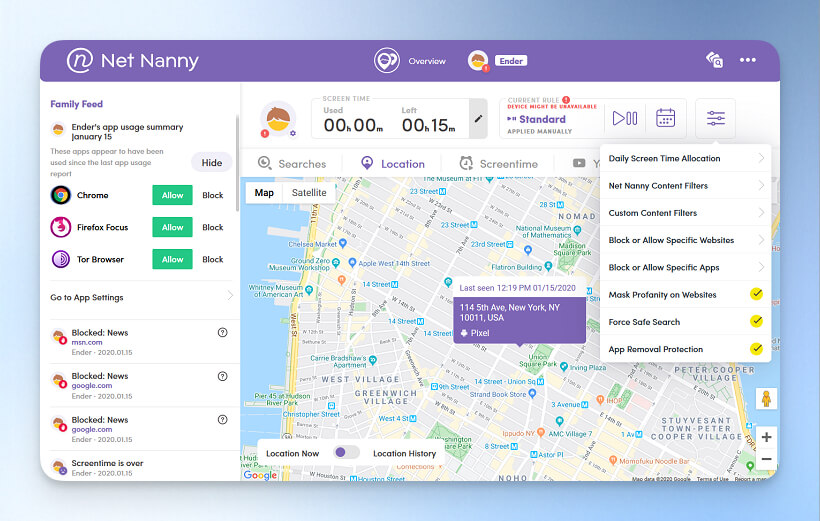
Task: Toggle Mask Profanity on Websites checkmark
Action: coord(756,295)
